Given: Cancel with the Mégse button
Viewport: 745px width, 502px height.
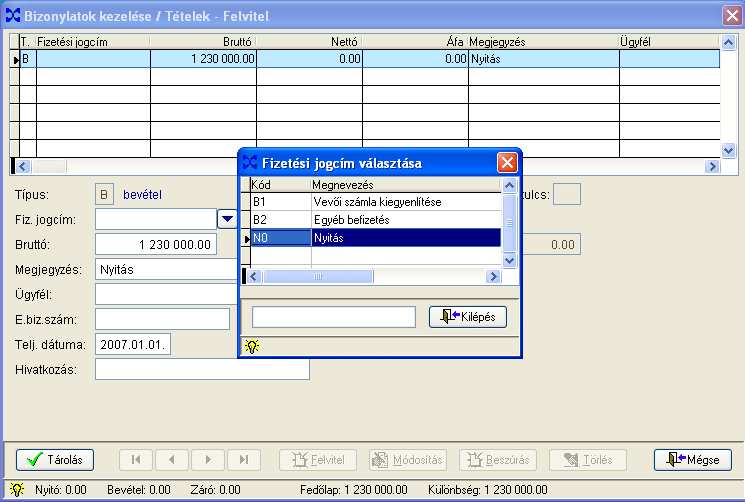Looking at the screenshot, I should (x=693, y=460).
